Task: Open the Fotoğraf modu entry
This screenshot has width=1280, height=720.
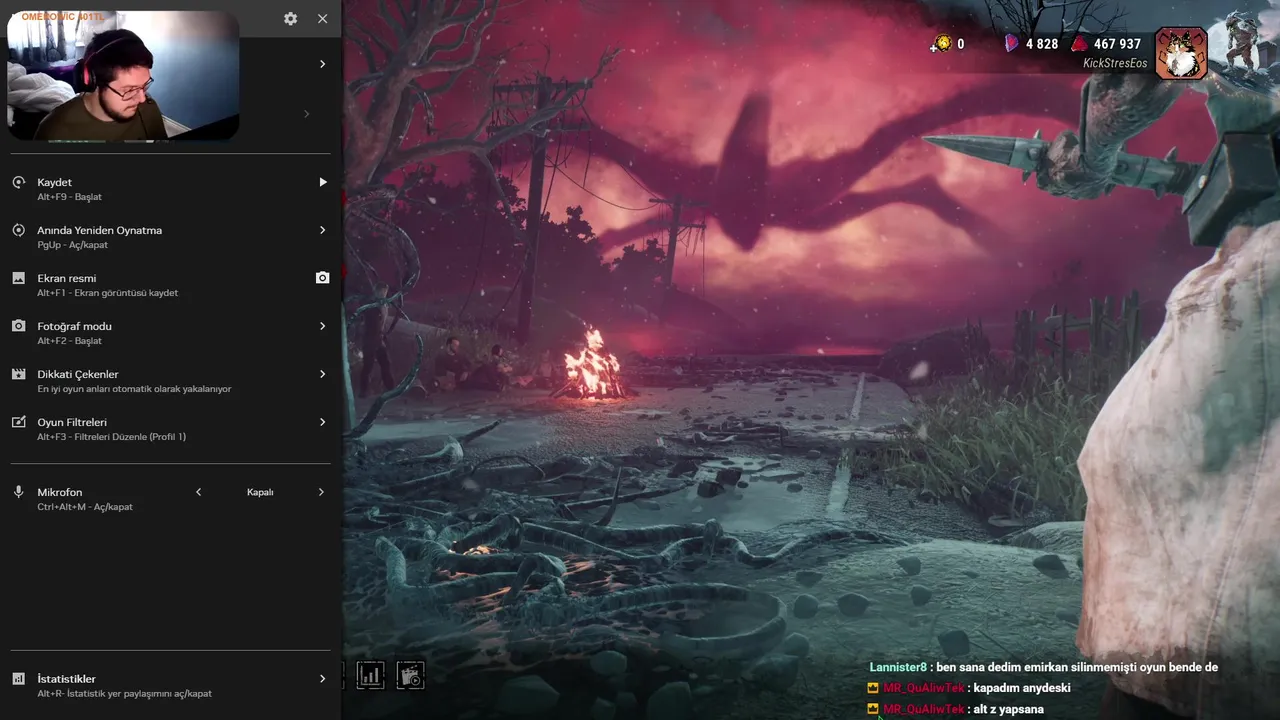Action: [x=170, y=333]
